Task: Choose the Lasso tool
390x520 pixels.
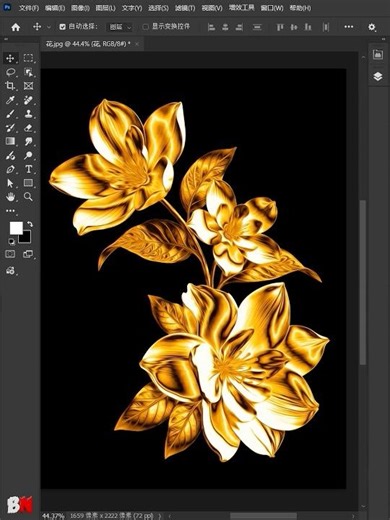Action: [10, 72]
